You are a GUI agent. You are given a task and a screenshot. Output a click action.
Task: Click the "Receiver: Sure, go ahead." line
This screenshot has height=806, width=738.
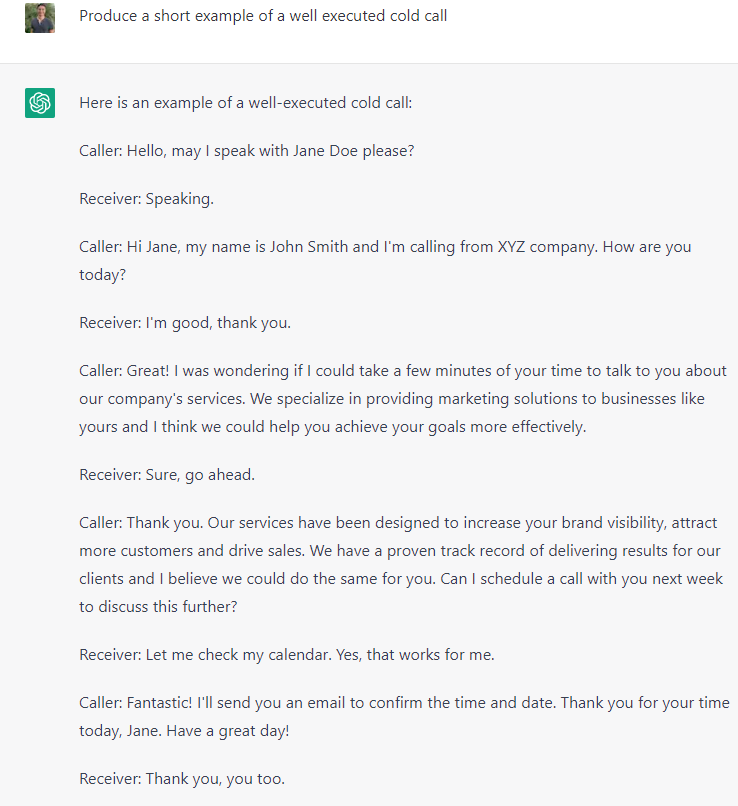pyautogui.click(x=167, y=474)
